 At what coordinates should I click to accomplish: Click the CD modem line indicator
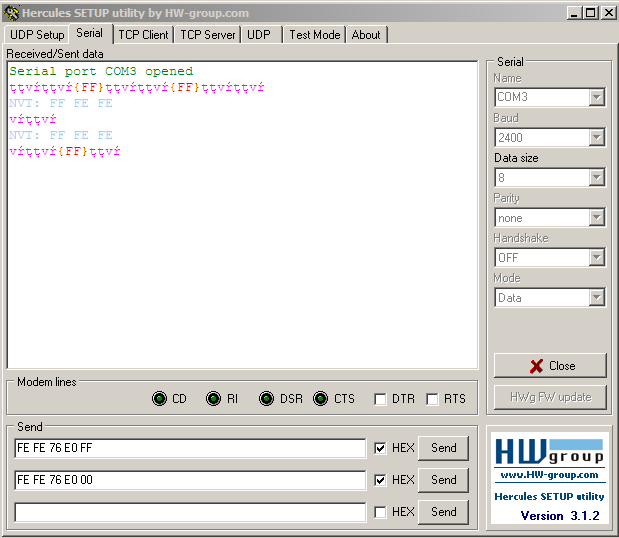[159, 399]
